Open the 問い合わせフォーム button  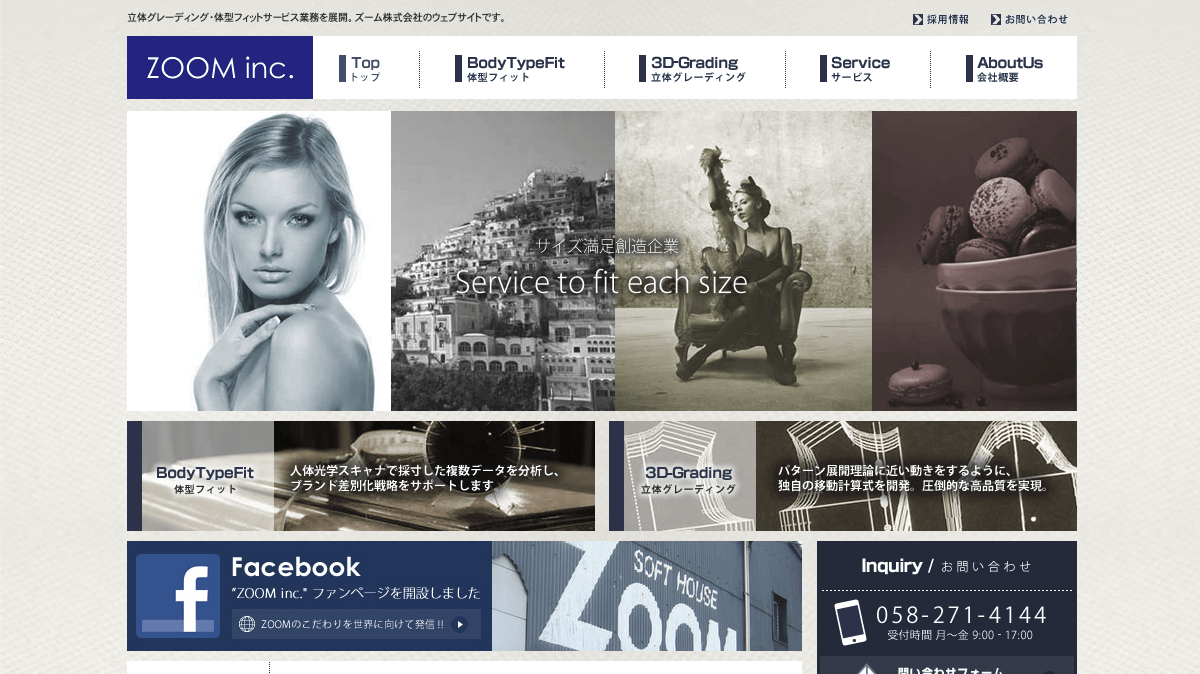pos(946,666)
